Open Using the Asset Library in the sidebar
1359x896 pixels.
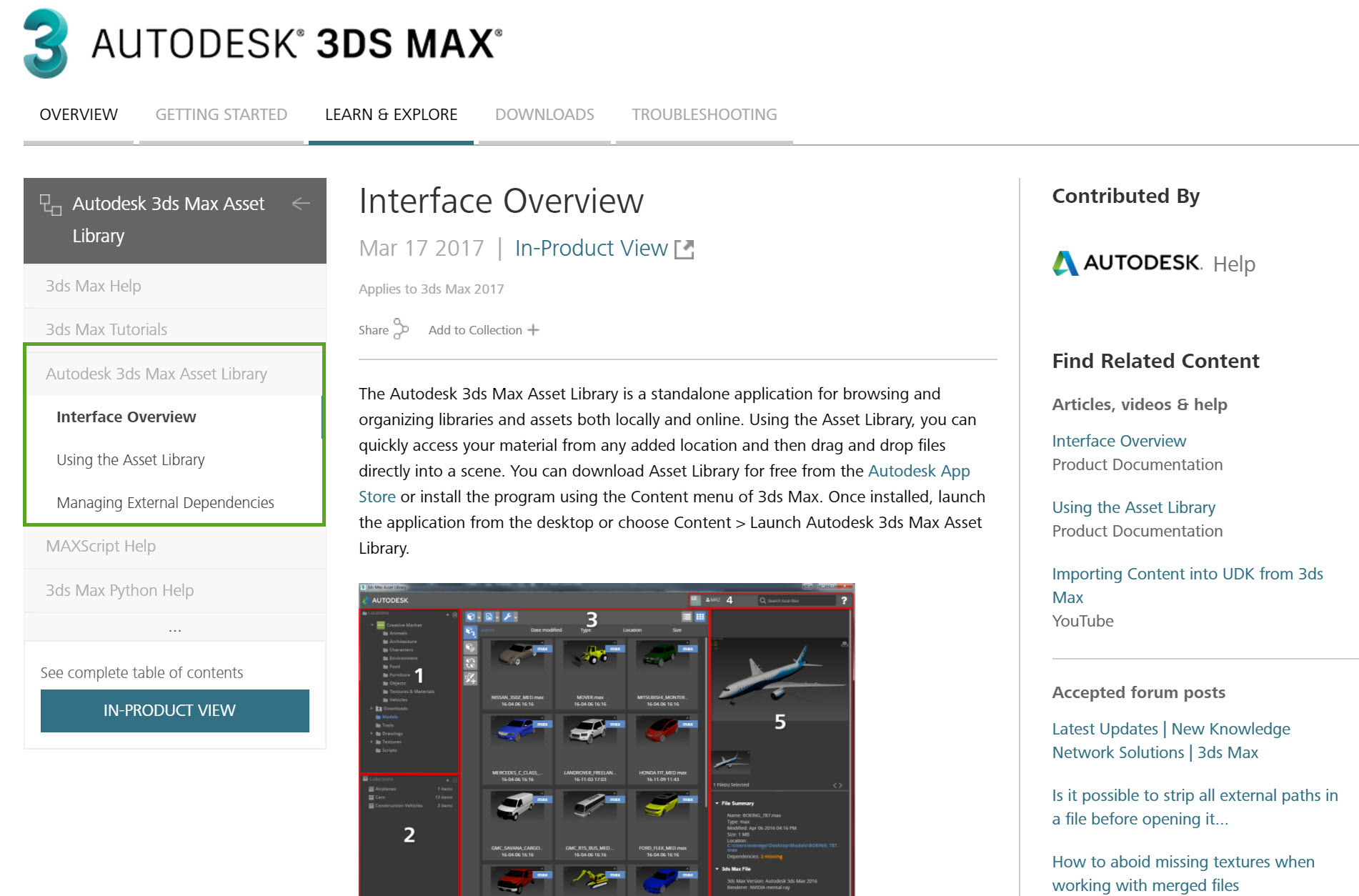(x=131, y=459)
